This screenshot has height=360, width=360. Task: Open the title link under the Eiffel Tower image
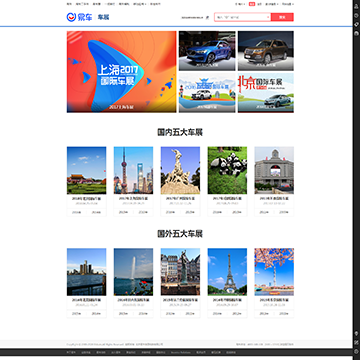click(227, 300)
